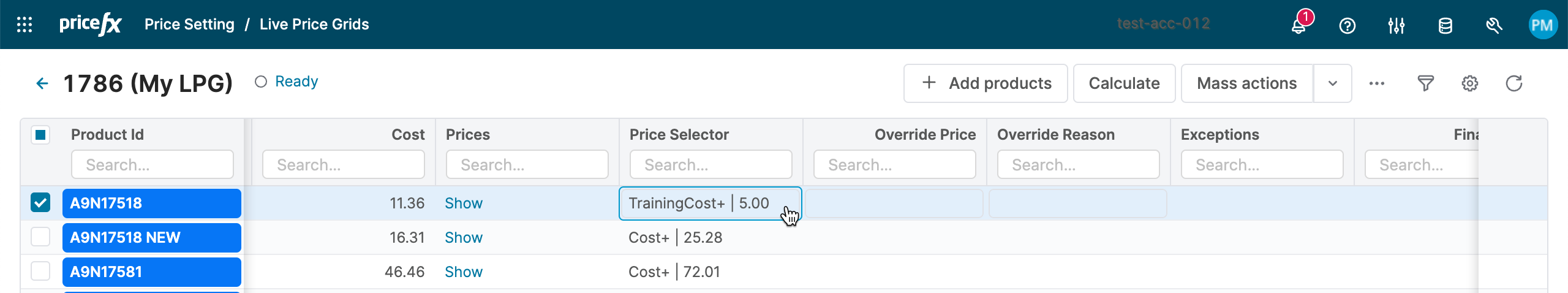Open the grid filter funnel icon

1425,83
